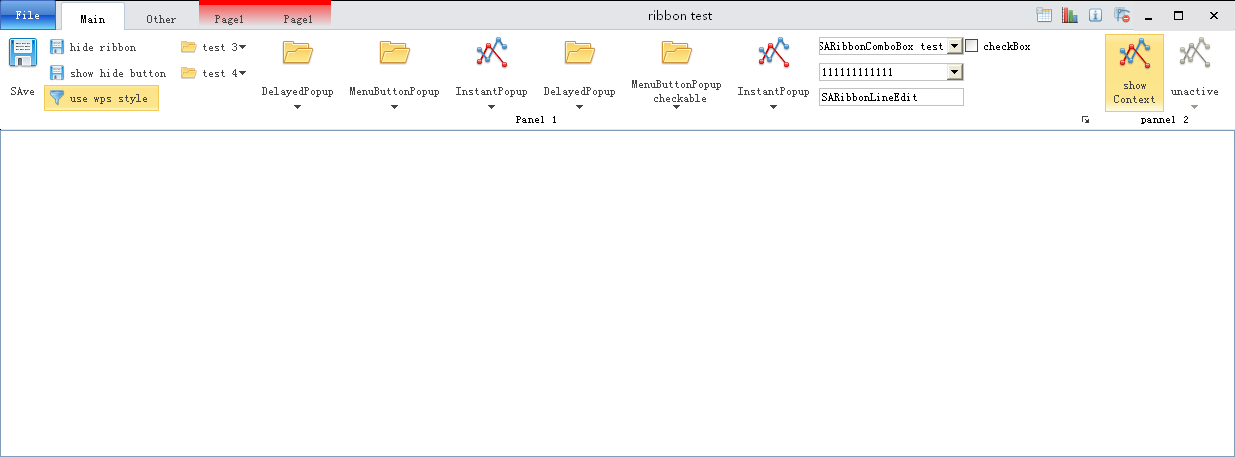1235x457 pixels.
Task: Open the SARibbonComboBox test dropdown
Action: [x=954, y=46]
